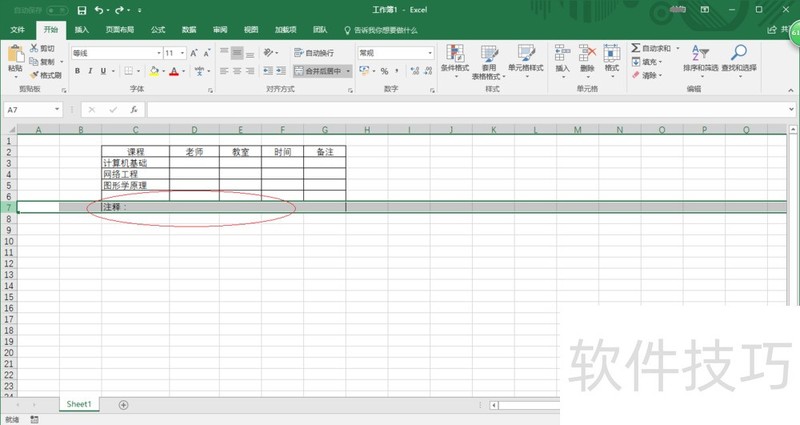This screenshot has width=800, height=425.
Task: Open 查找和选择 find and select
Action: (739, 59)
